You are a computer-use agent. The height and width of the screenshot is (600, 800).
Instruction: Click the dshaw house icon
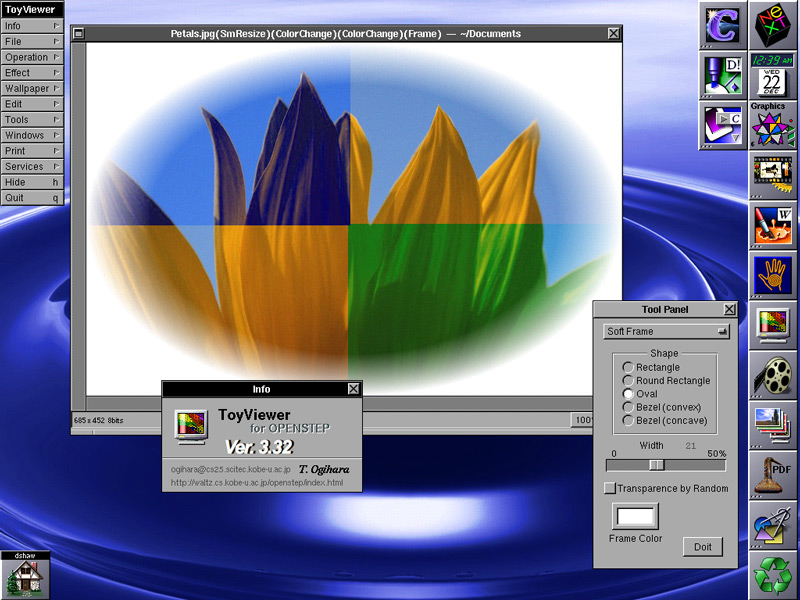coord(25,575)
